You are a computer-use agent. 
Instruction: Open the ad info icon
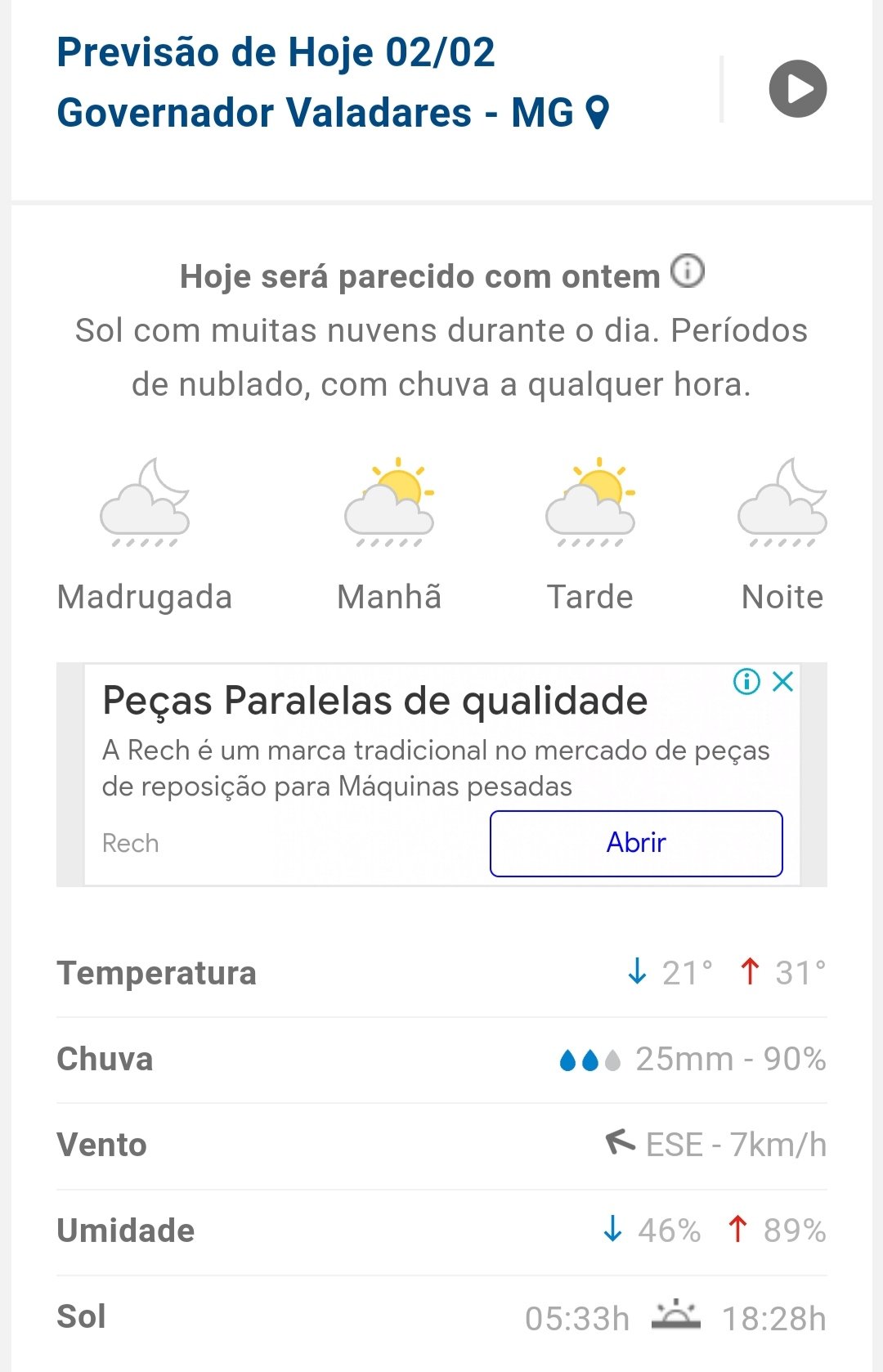[746, 681]
